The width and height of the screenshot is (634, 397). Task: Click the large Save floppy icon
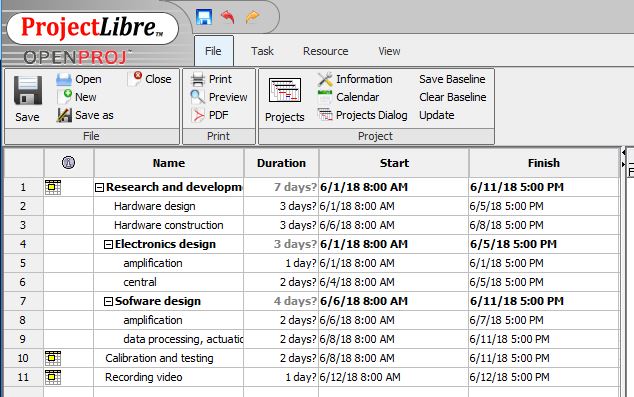(x=27, y=90)
